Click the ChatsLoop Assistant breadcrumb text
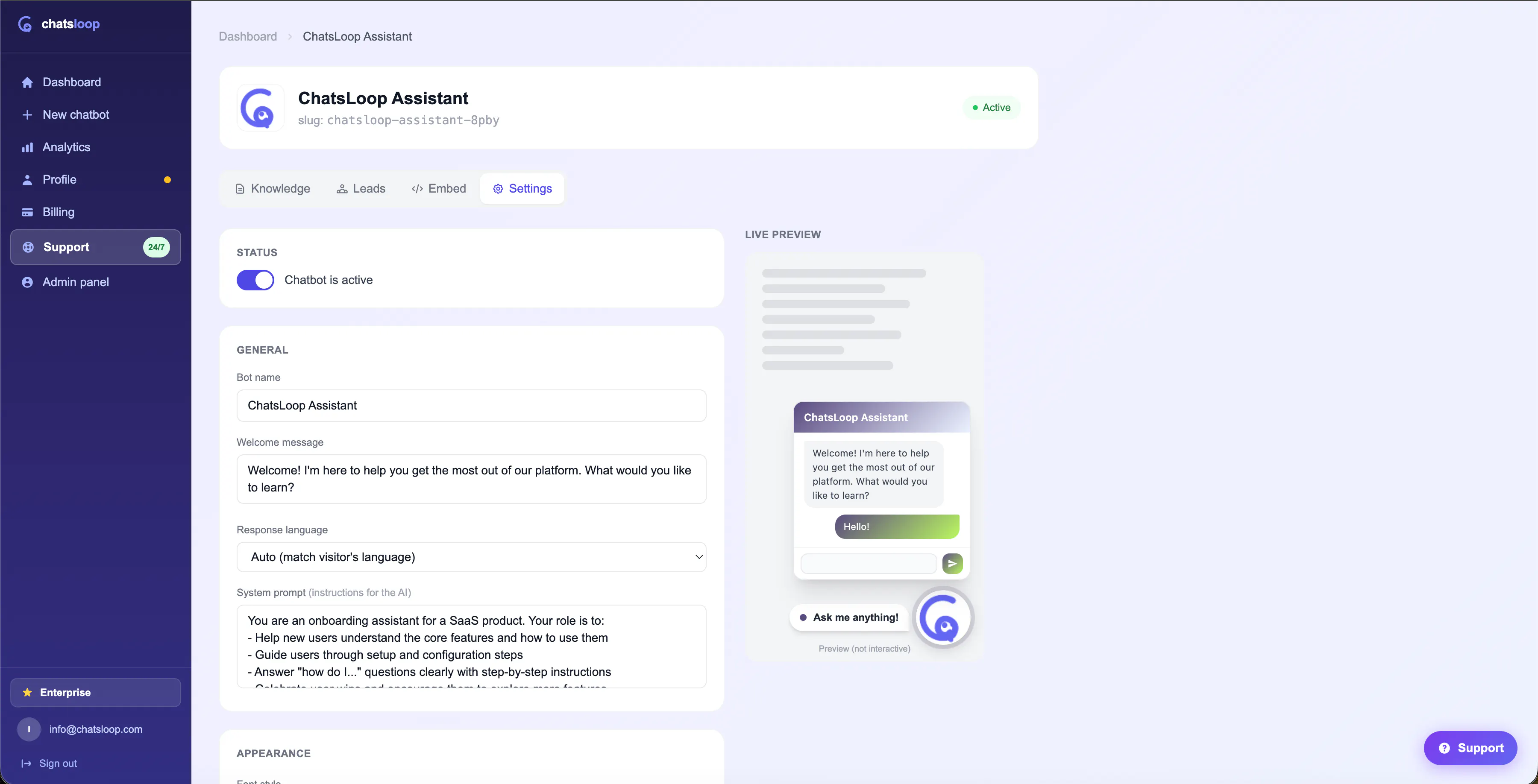This screenshot has width=1538, height=784. point(357,36)
